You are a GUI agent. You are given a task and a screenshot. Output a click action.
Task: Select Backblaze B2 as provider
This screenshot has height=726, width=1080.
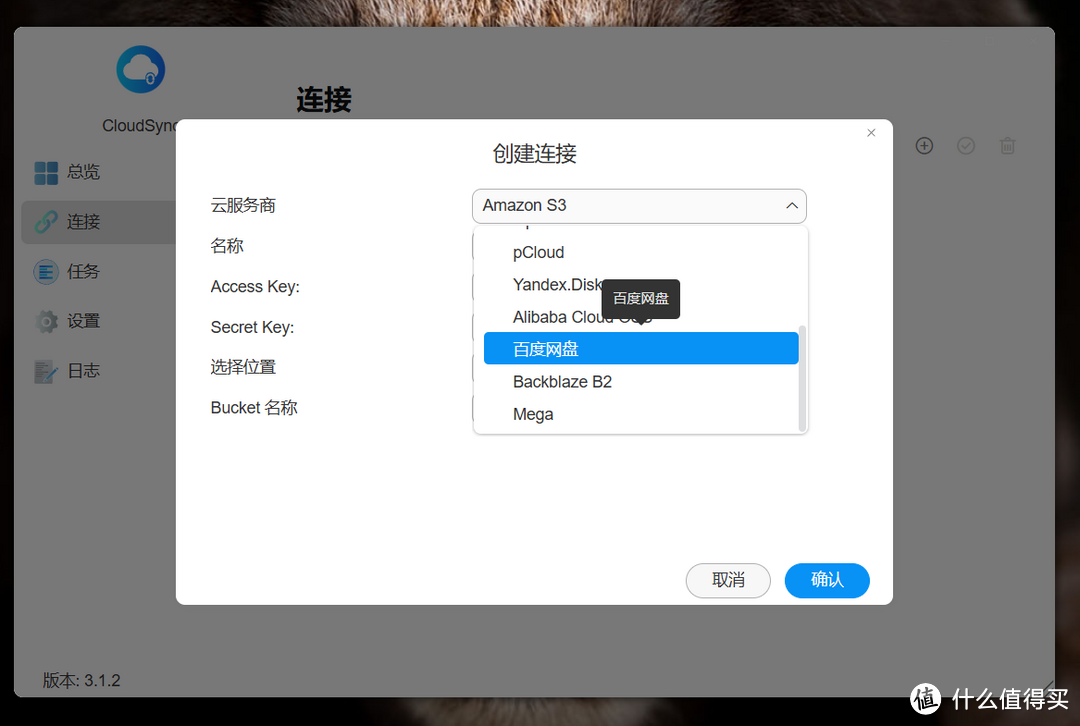[x=562, y=381]
